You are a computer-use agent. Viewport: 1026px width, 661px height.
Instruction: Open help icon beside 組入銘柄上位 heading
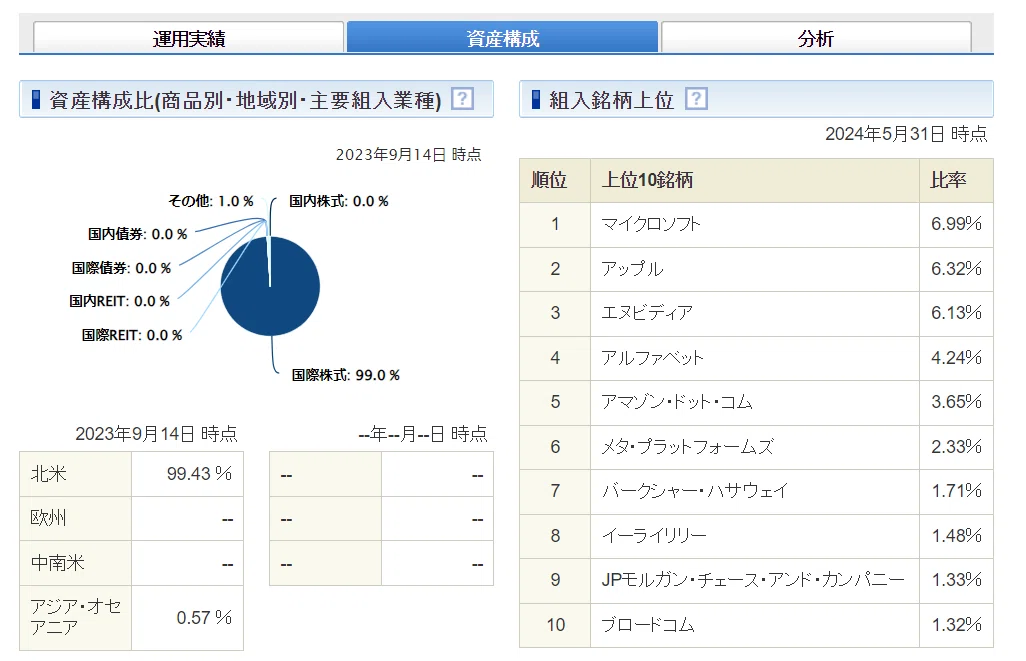click(696, 99)
